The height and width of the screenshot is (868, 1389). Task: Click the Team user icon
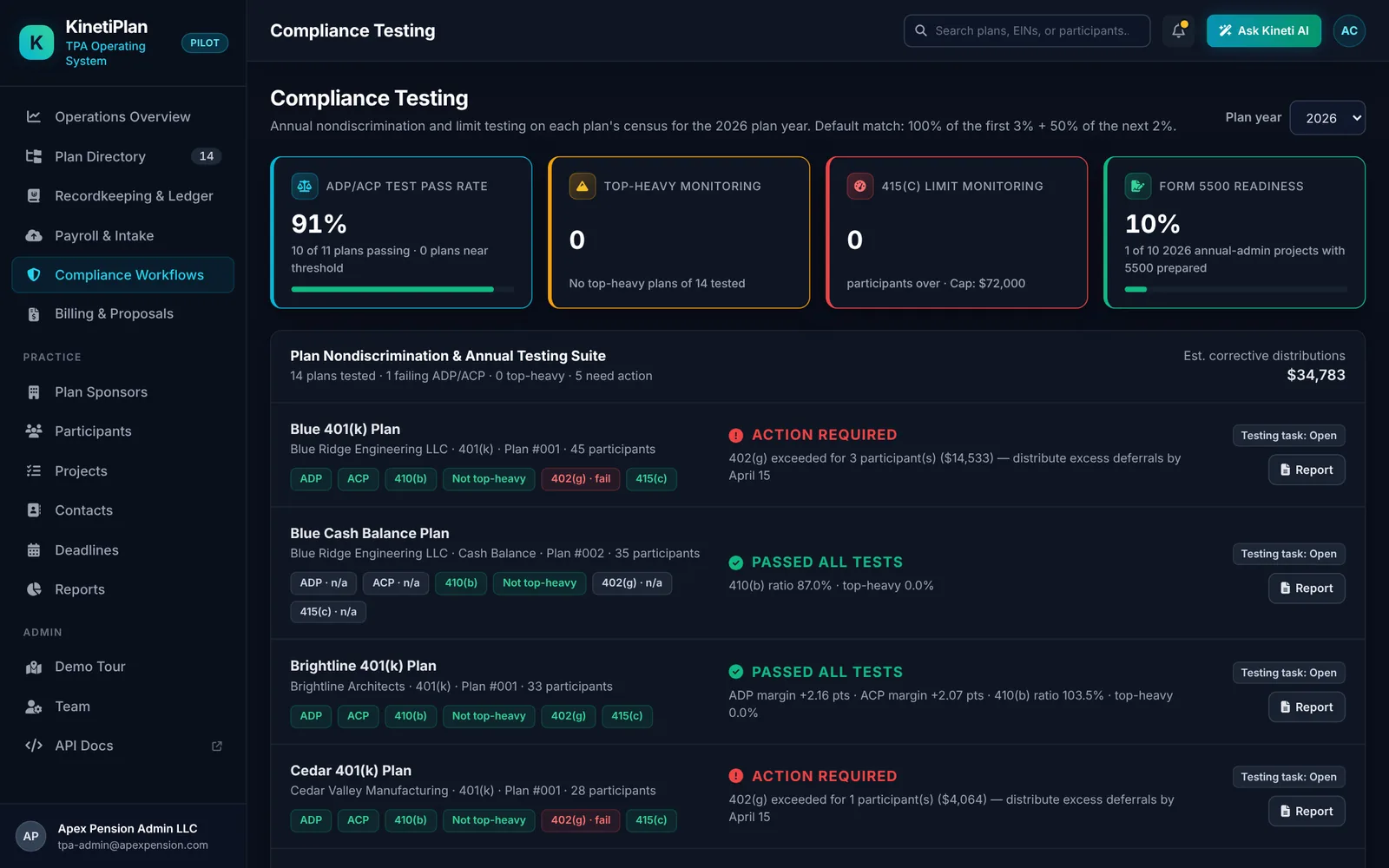34,707
